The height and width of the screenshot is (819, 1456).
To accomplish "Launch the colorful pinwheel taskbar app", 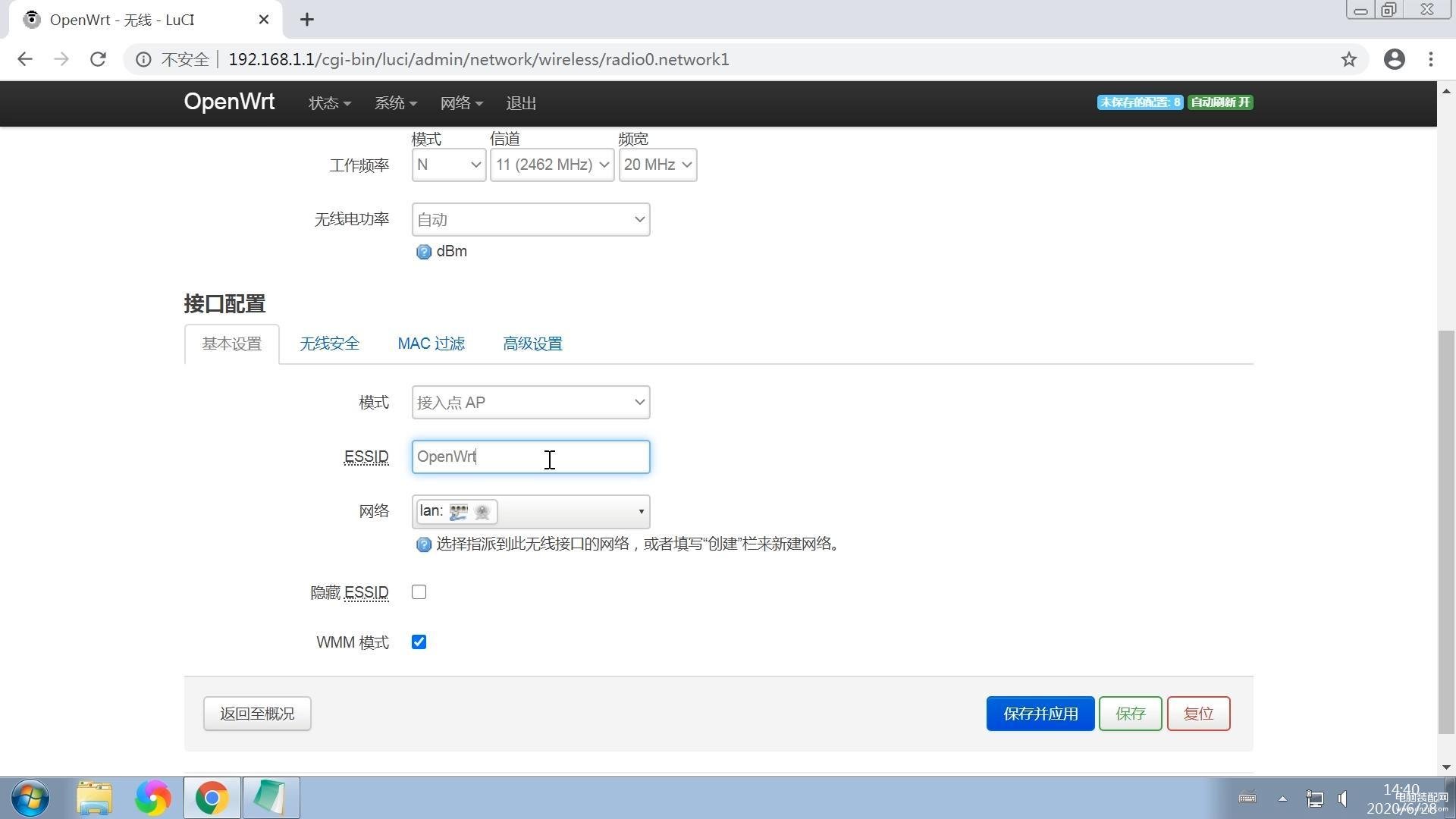I will [x=153, y=798].
